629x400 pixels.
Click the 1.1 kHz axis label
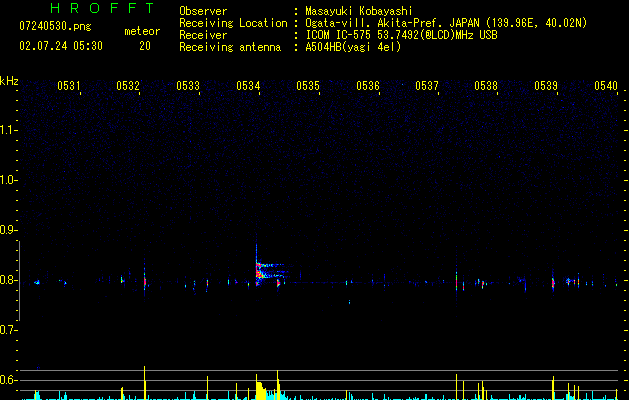click(x=8, y=130)
